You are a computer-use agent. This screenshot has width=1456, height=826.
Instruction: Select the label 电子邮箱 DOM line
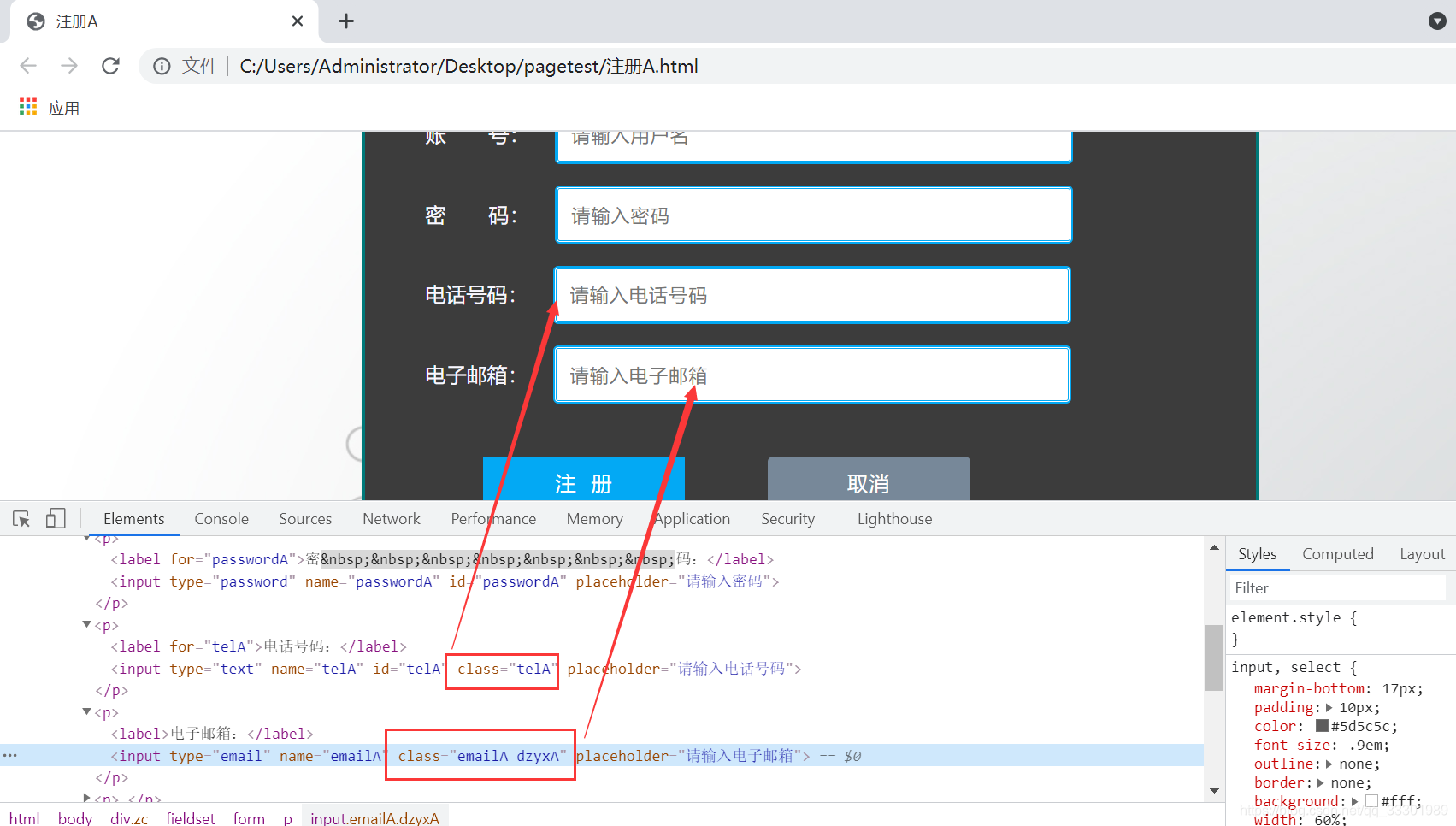pos(212,734)
